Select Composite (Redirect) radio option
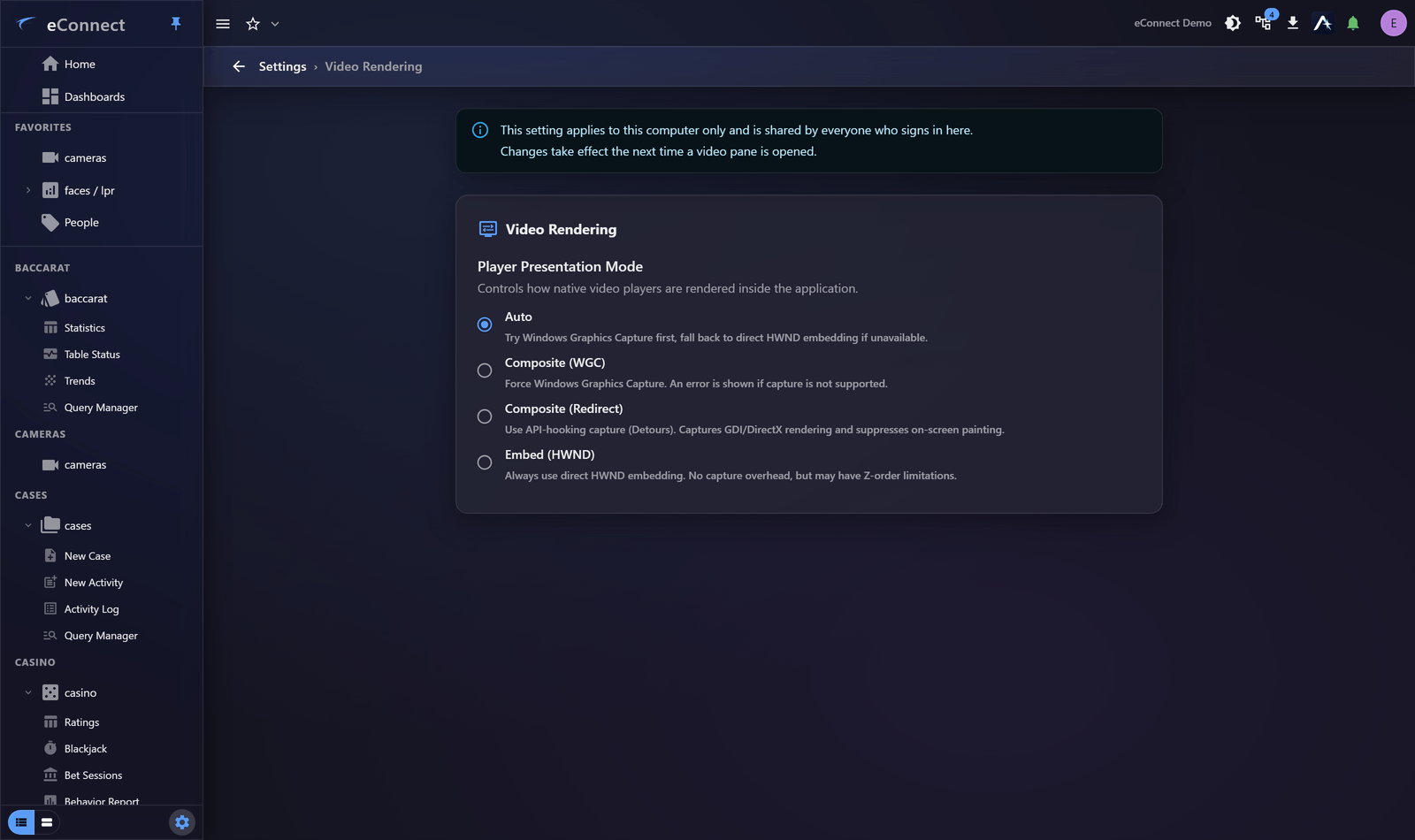Image resolution: width=1415 pixels, height=840 pixels. click(x=485, y=416)
